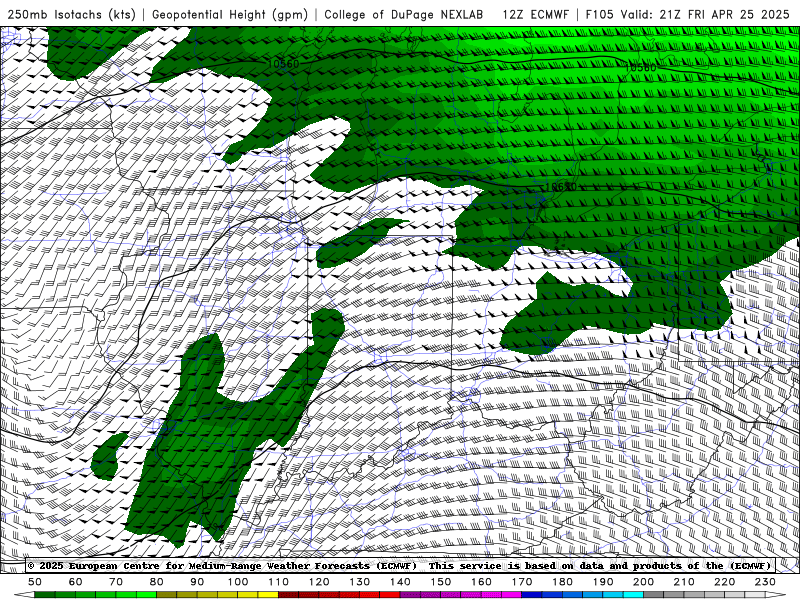Select 'College of DuPage NEXLAB' in header
The width and height of the screenshot is (800, 600).
coord(404,14)
